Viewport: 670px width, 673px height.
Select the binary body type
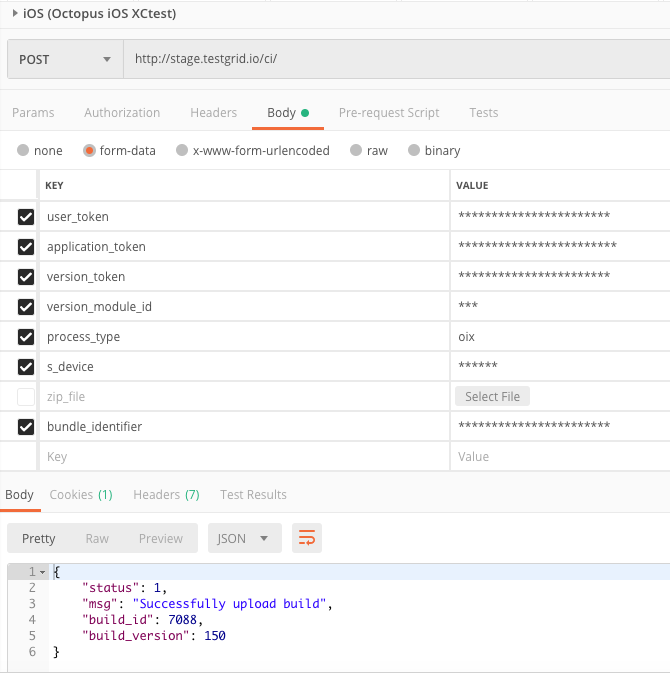point(414,150)
